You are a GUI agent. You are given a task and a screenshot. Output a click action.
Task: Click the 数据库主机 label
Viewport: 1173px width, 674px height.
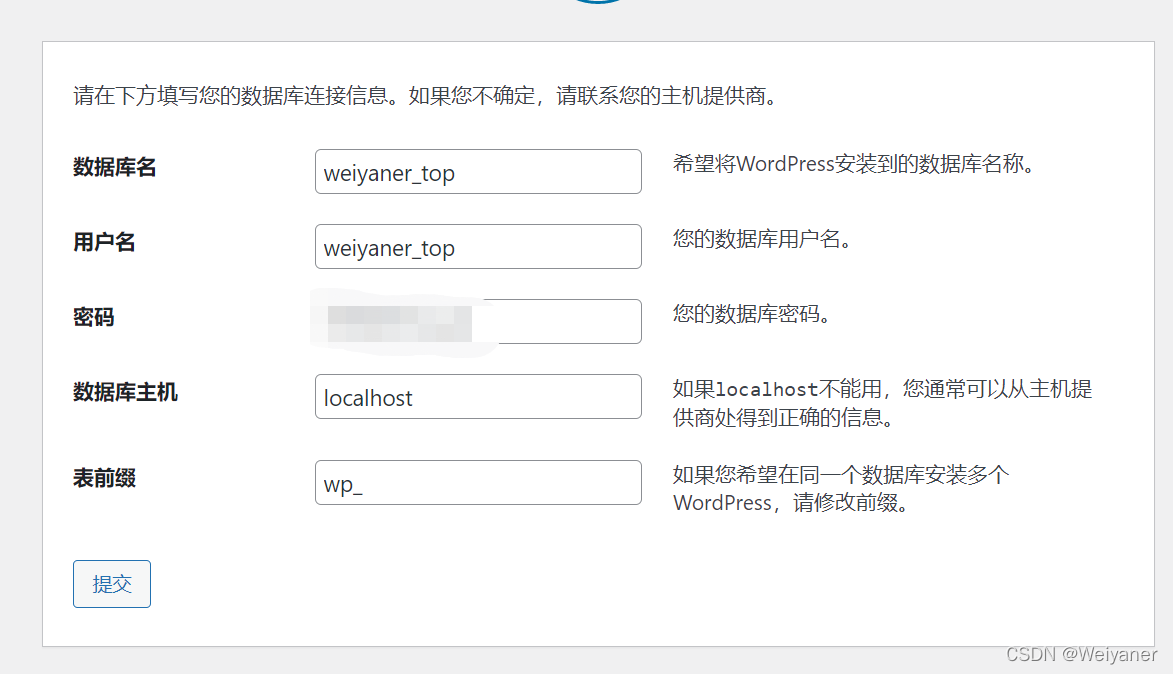coord(125,392)
